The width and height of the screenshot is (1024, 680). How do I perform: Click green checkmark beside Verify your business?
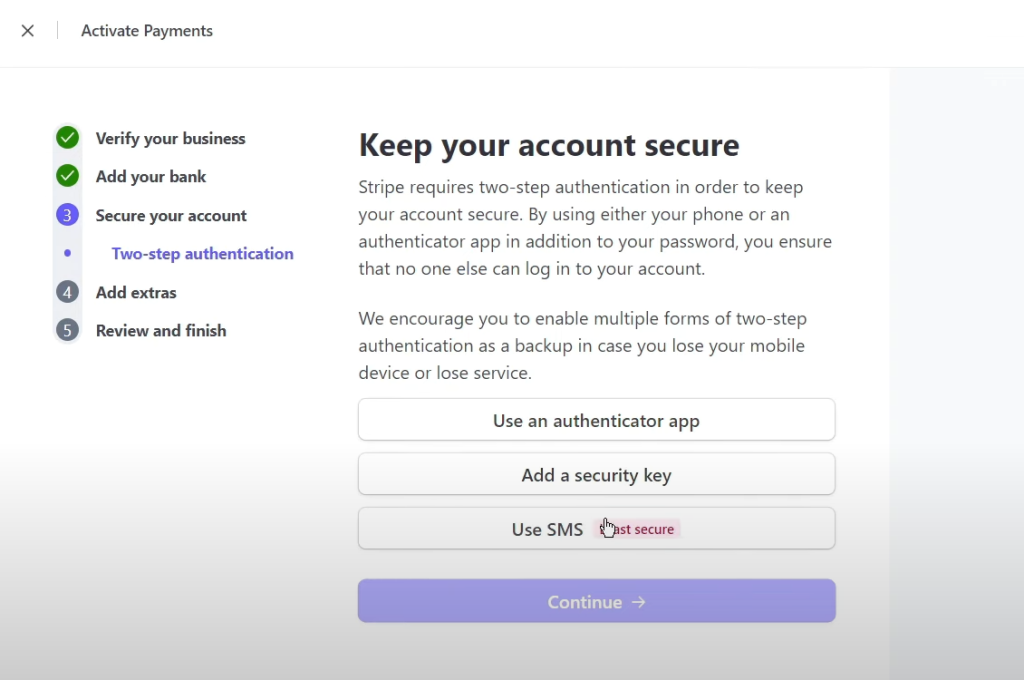click(x=67, y=138)
